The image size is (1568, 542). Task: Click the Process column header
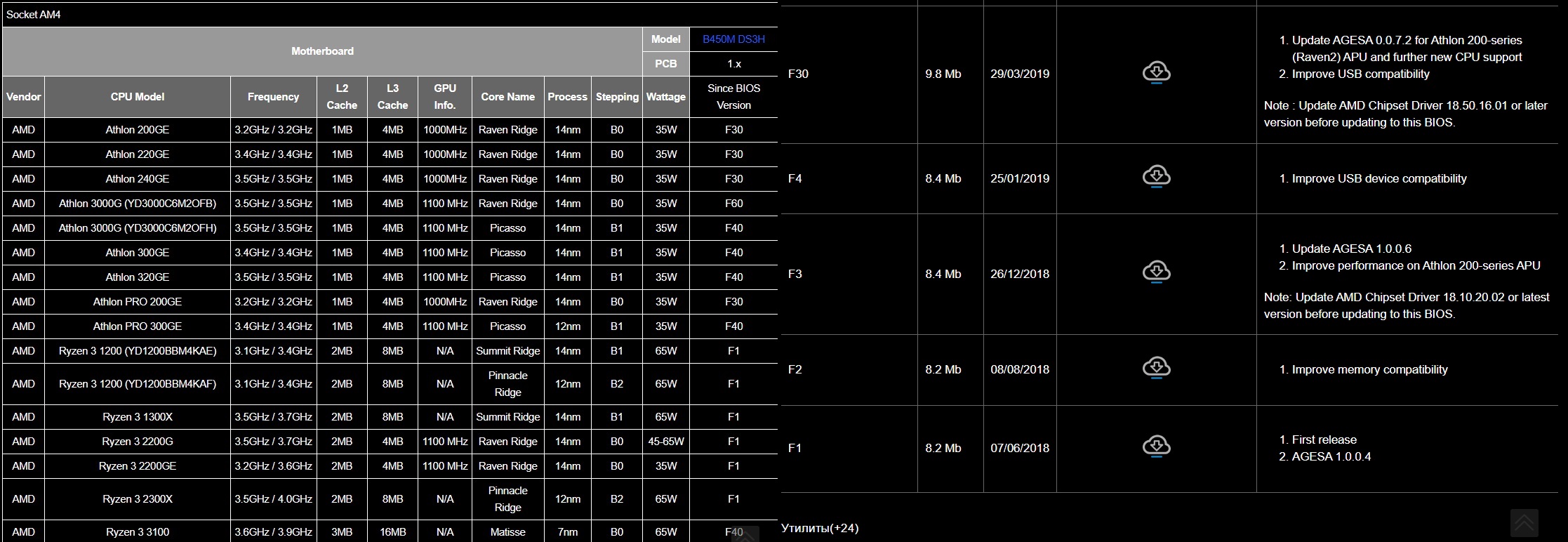[567, 97]
